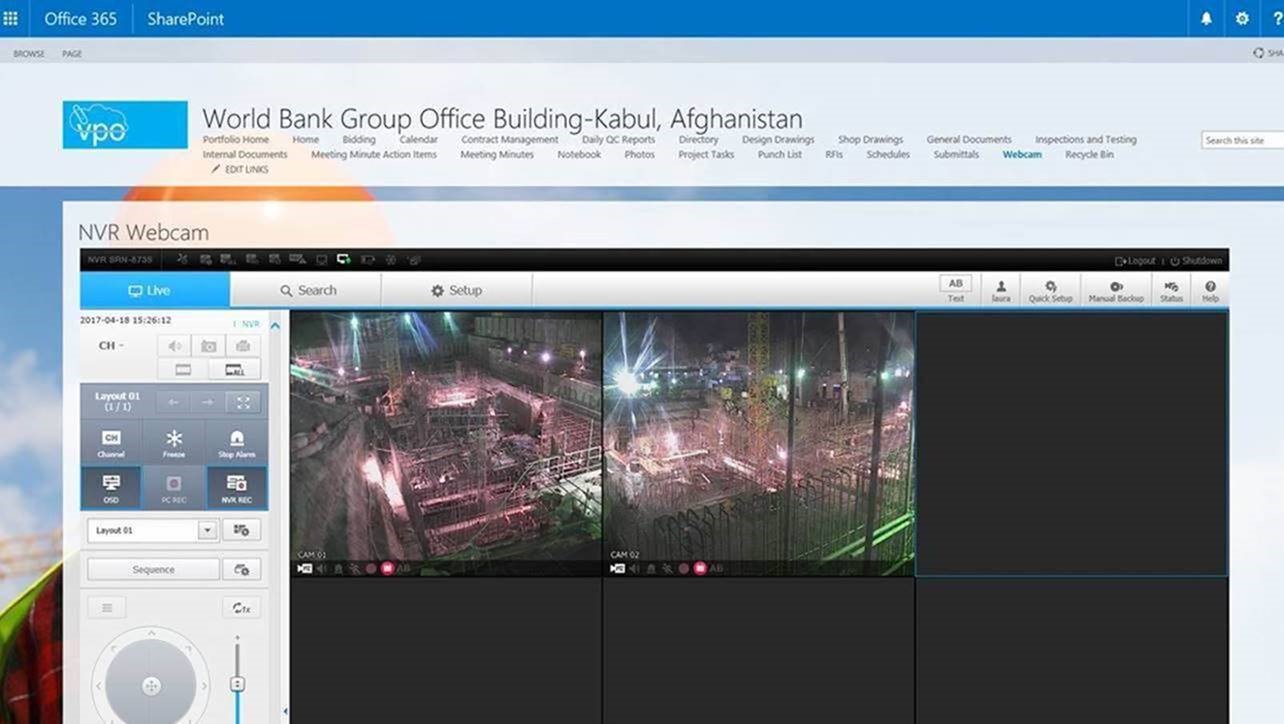Click the Manual Backup icon
Viewport: 1284px width, 724px height.
coord(1116,290)
